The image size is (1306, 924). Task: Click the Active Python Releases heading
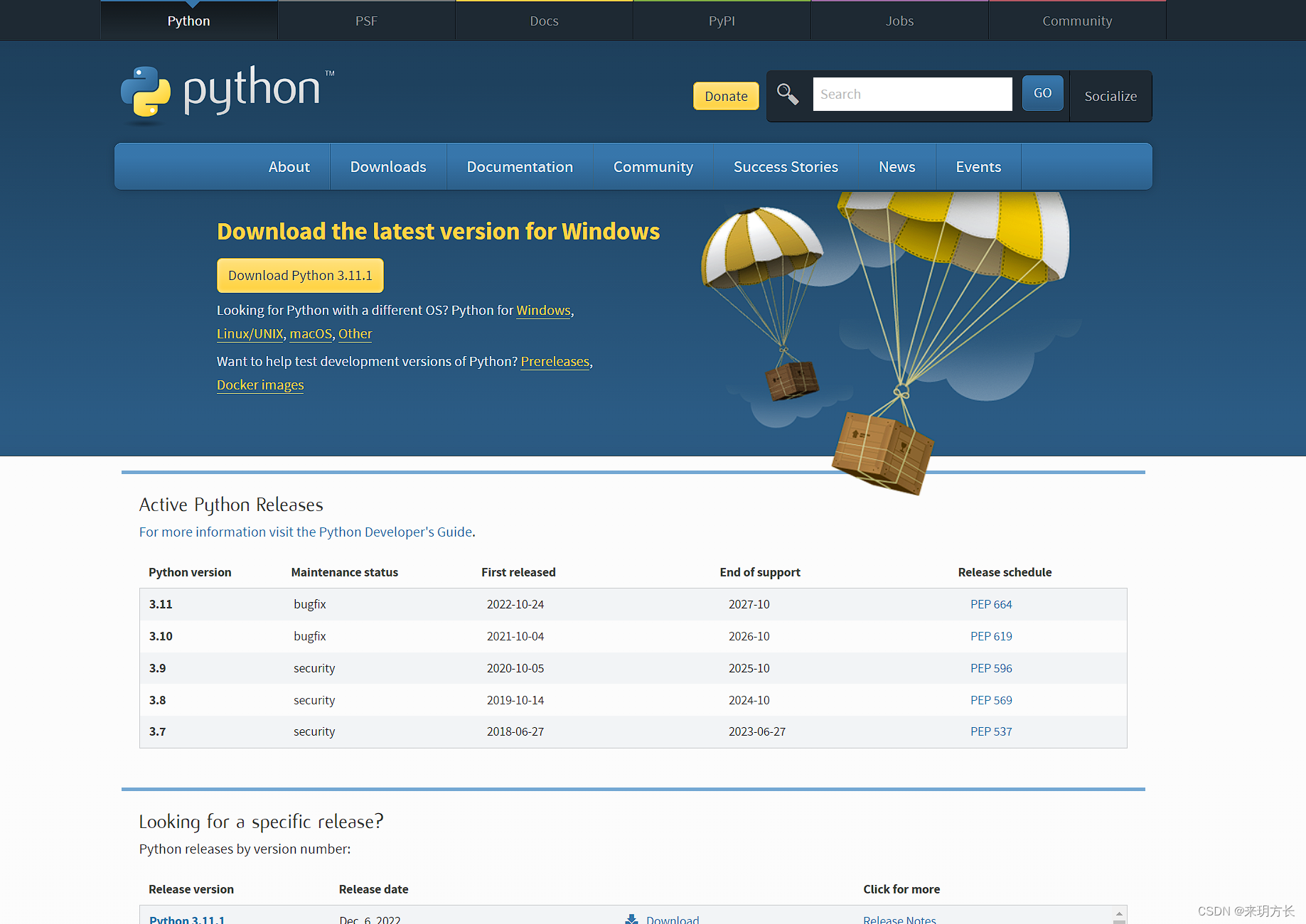[231, 505]
